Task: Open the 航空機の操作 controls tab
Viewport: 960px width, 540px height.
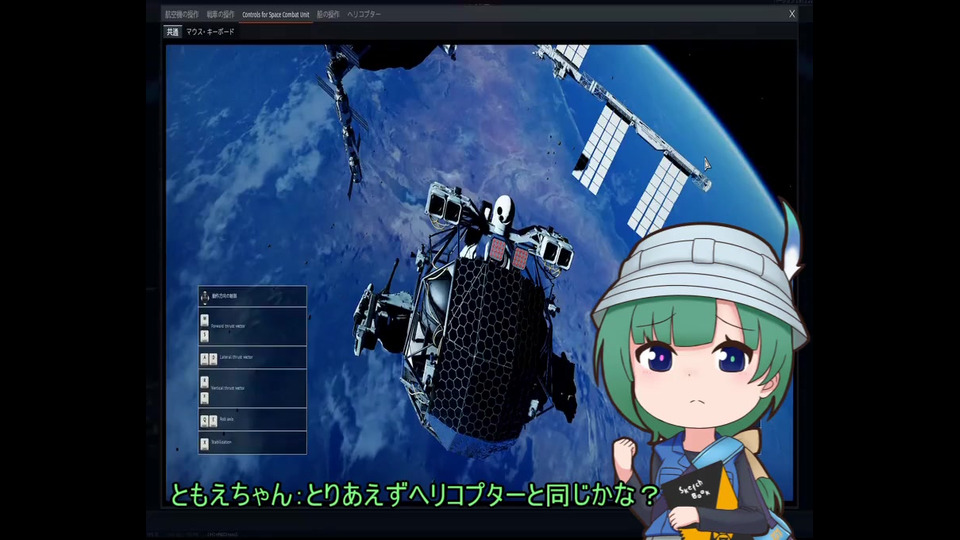Action: pyautogui.click(x=182, y=14)
